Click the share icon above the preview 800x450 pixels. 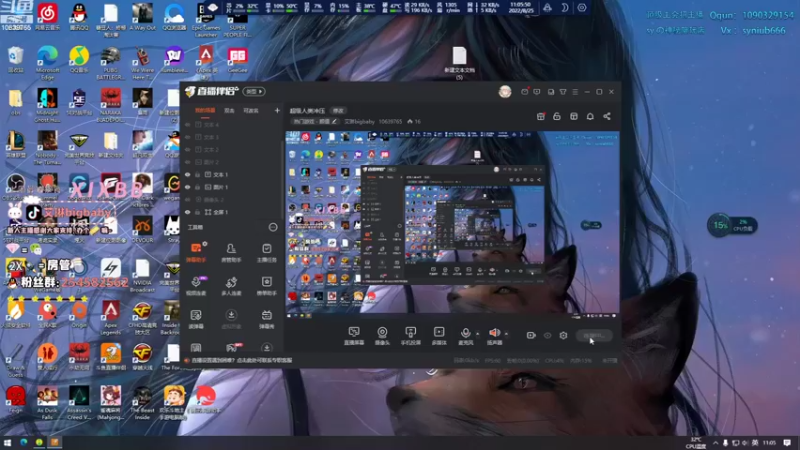pyautogui.click(x=607, y=116)
